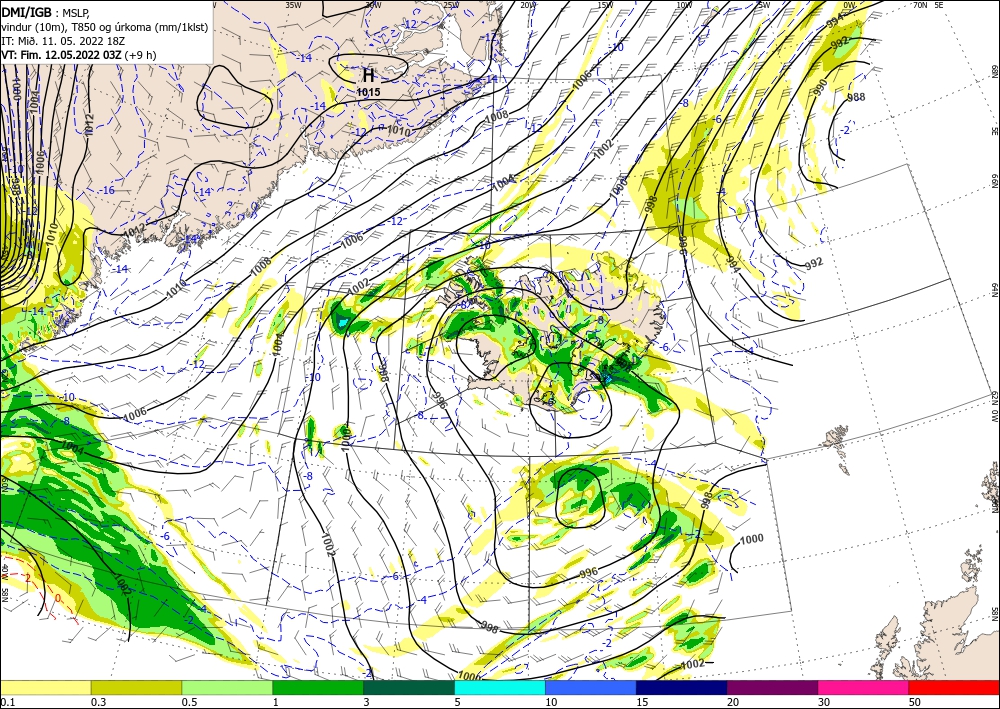Screen dimensions: 1000x709
Task: Click the pink 30–50 legend swatch
Action: click(864, 687)
